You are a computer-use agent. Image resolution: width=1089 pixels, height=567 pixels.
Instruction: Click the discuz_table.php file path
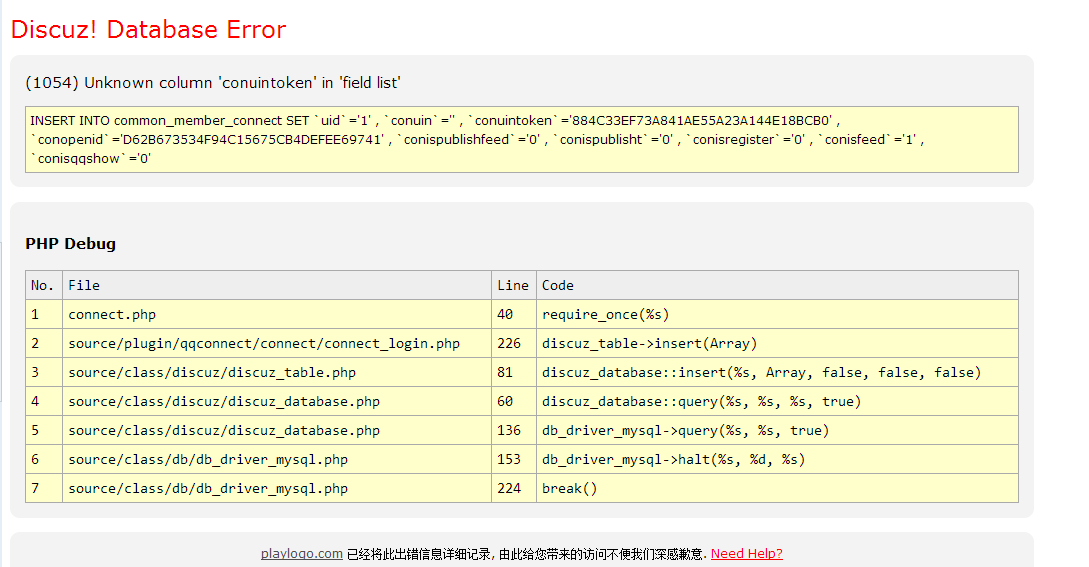pyautogui.click(x=212, y=372)
